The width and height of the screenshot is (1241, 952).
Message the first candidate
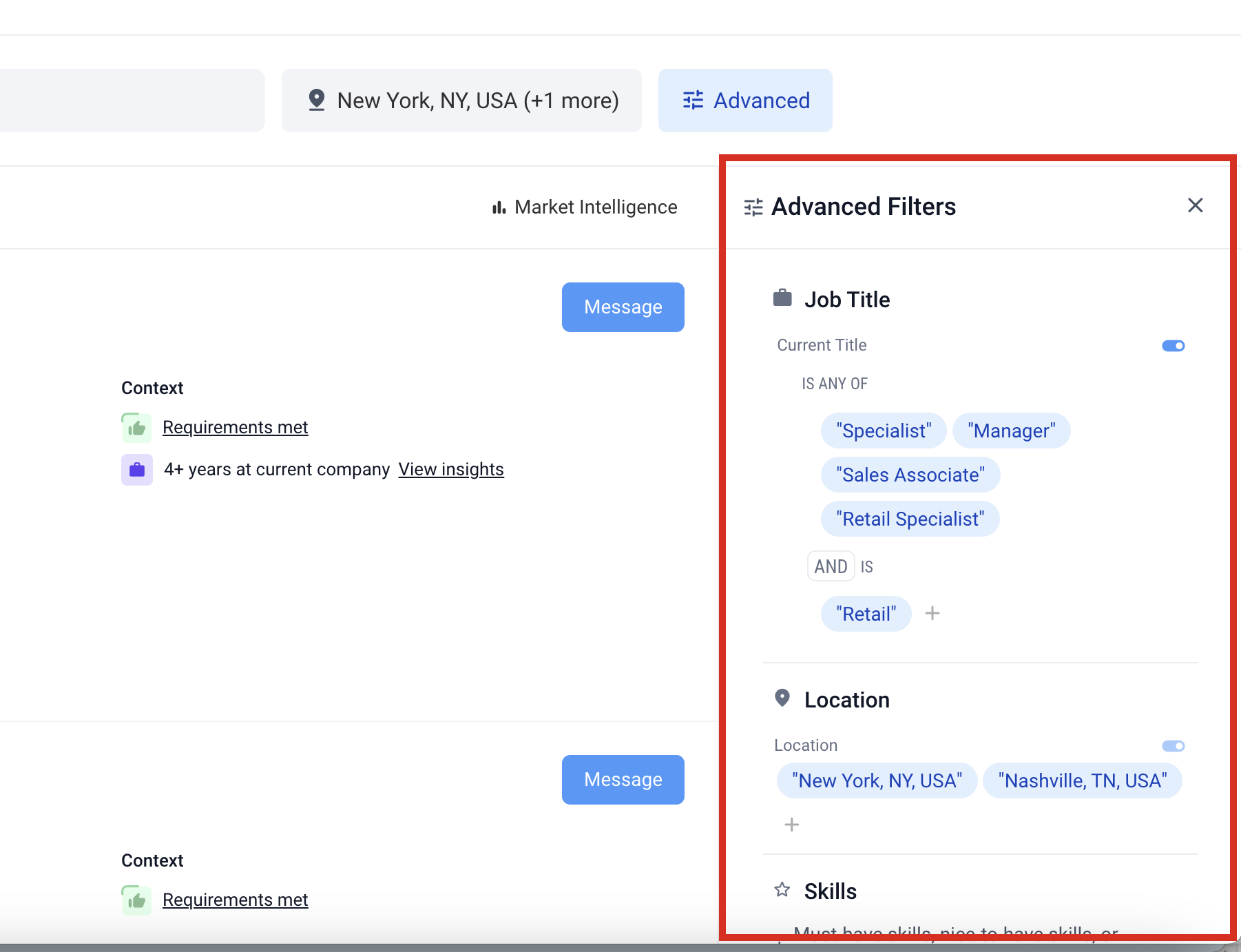[623, 307]
